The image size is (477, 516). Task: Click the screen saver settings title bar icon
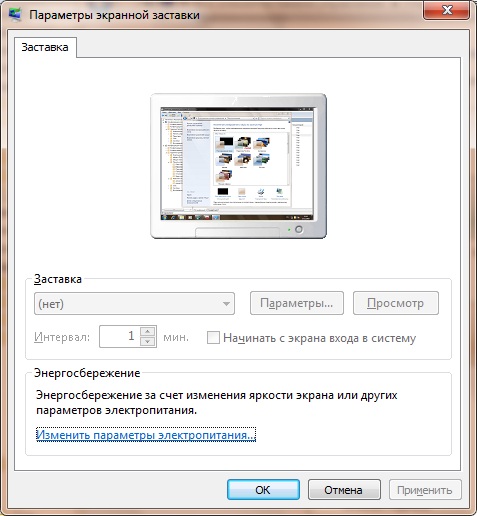15,14
